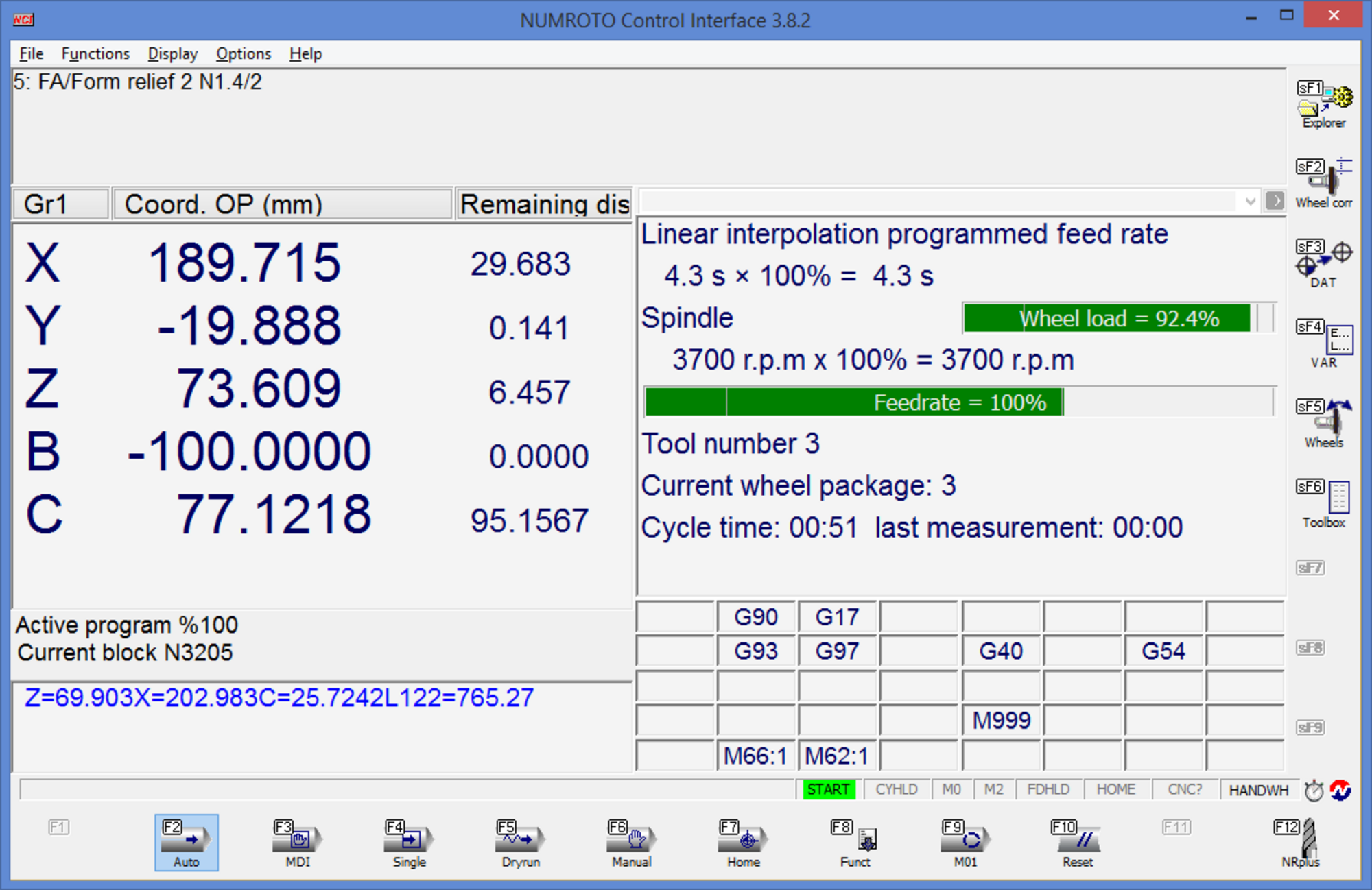Click the G90 cell
Image resolution: width=1372 pixels, height=890 pixels.
(x=756, y=616)
